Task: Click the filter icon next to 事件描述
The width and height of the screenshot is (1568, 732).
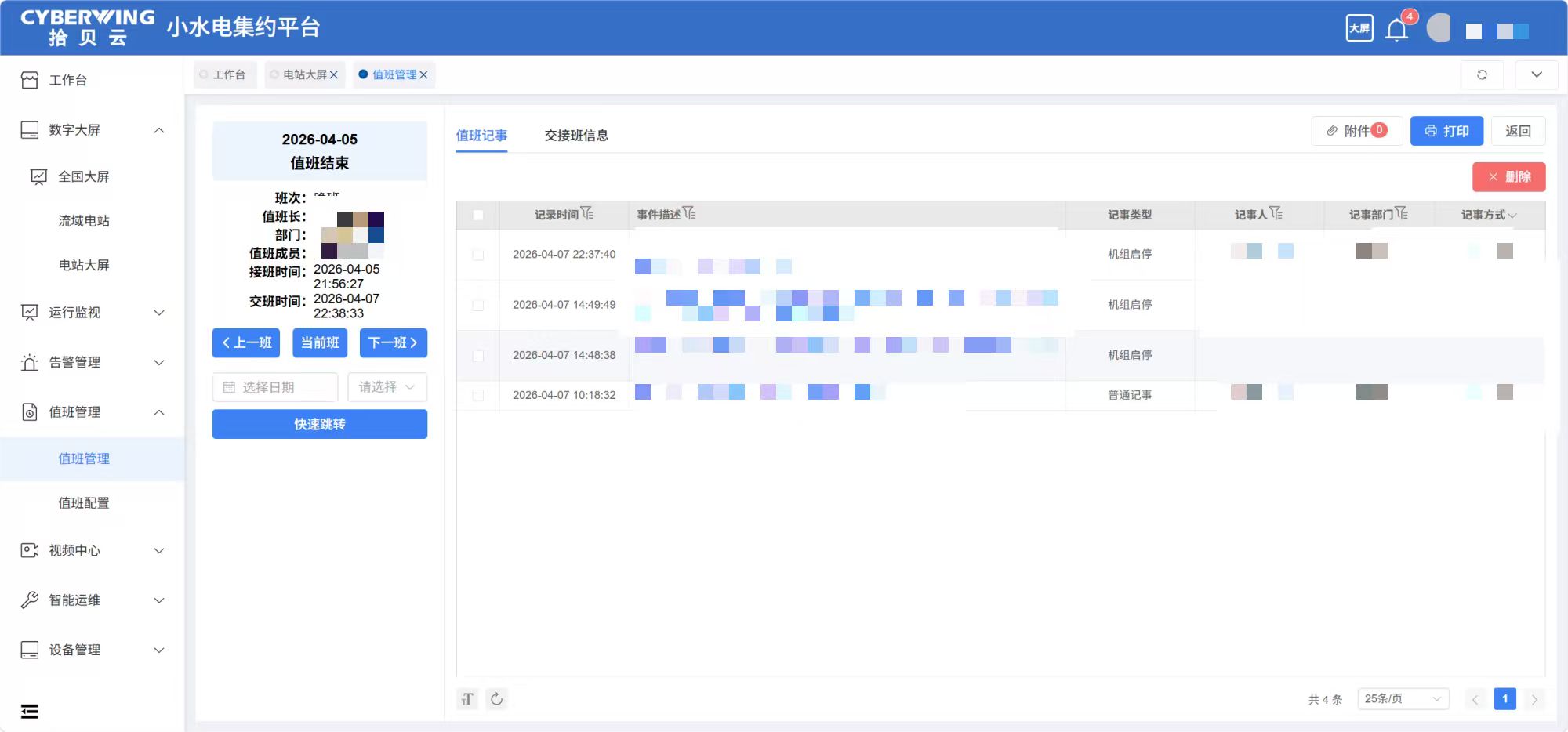Action: [689, 213]
